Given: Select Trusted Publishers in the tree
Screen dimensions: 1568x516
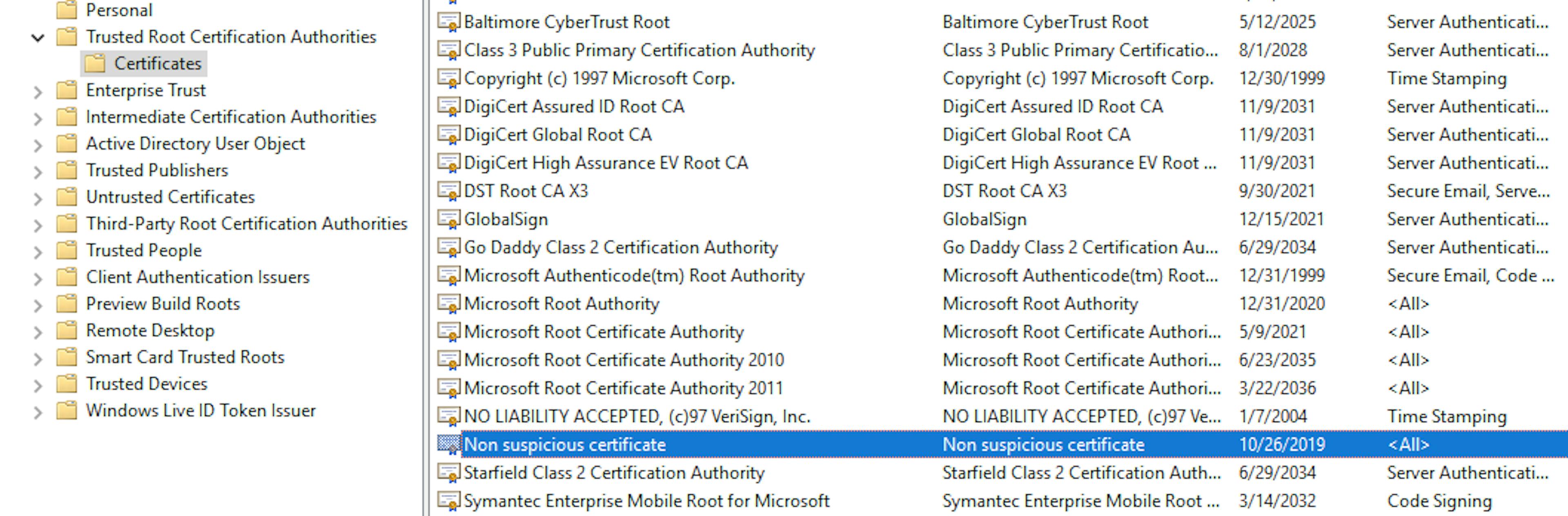Looking at the screenshot, I should click(x=157, y=170).
